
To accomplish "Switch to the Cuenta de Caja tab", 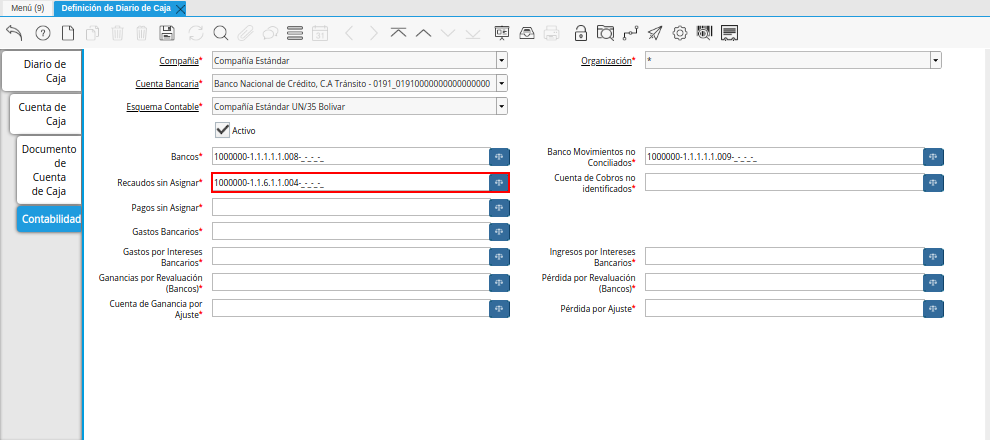I will click(42, 114).
